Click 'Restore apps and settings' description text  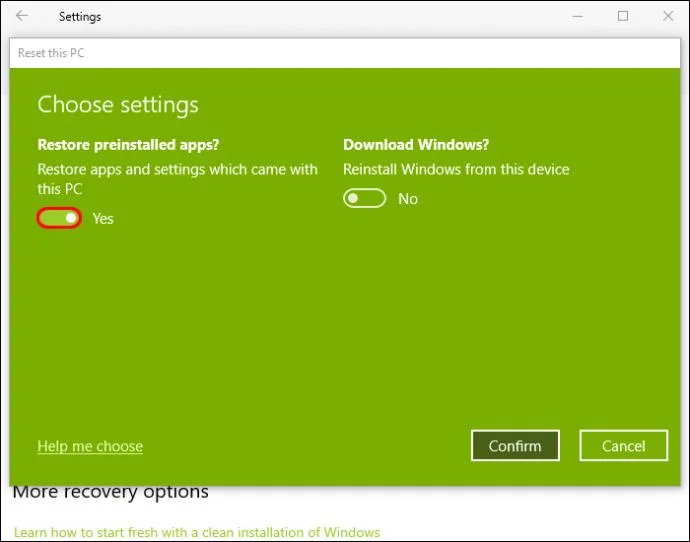click(177, 179)
